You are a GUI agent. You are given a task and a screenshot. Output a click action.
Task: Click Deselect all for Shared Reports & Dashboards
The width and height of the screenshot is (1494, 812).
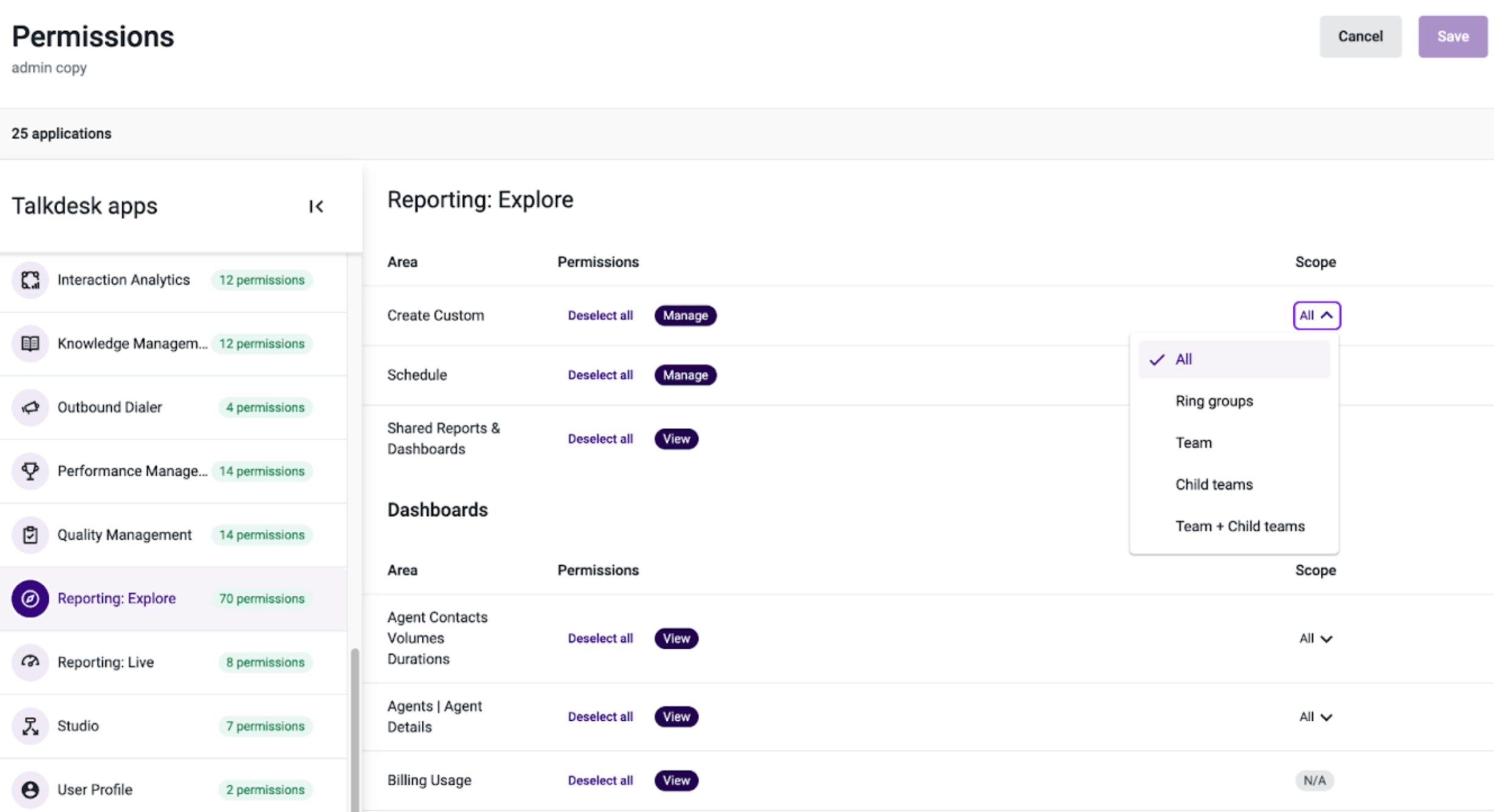[x=600, y=439]
